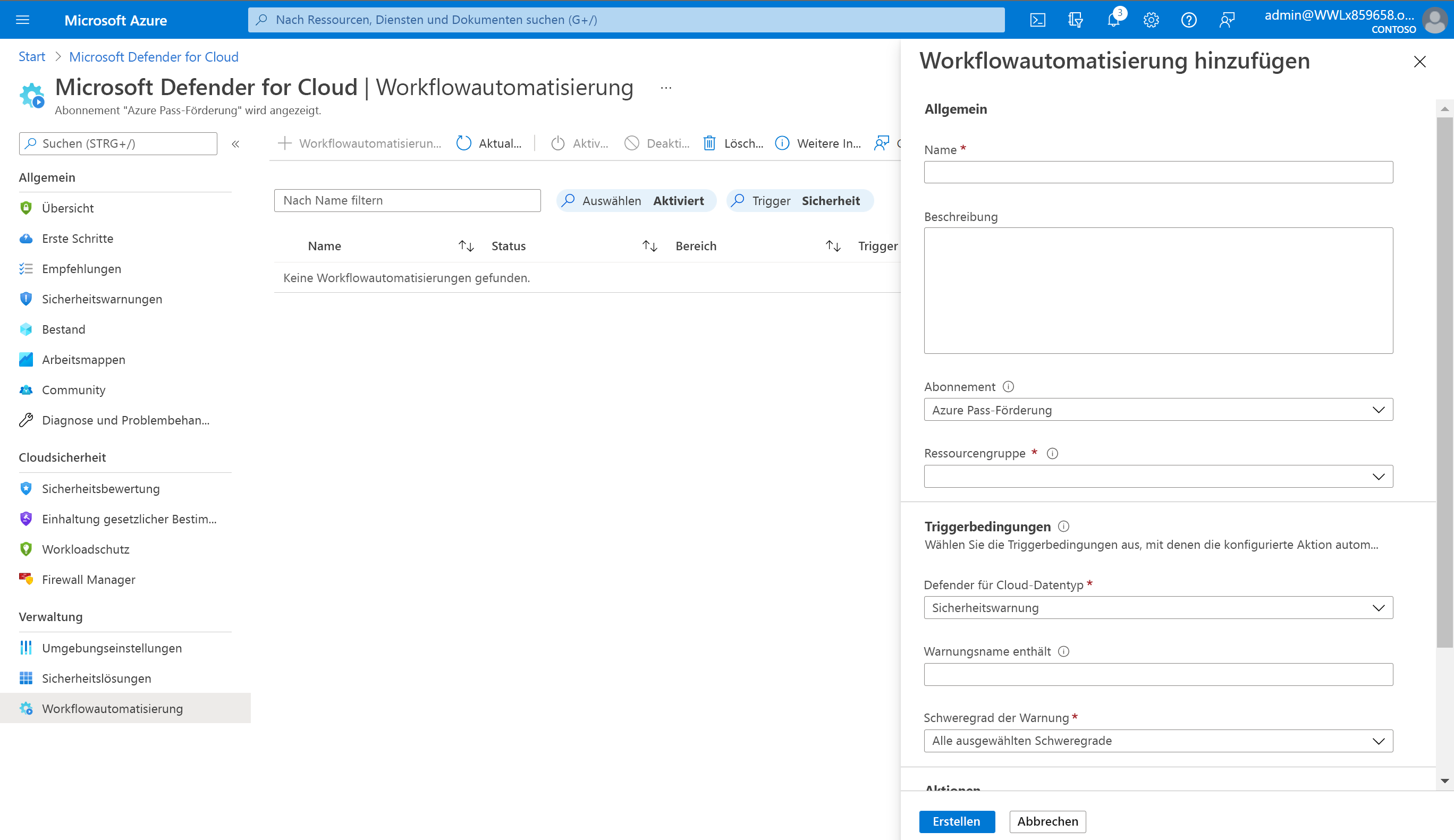Image resolution: width=1454 pixels, height=840 pixels.
Task: Click the Übersicht icon in sidebar
Action: (x=25, y=207)
